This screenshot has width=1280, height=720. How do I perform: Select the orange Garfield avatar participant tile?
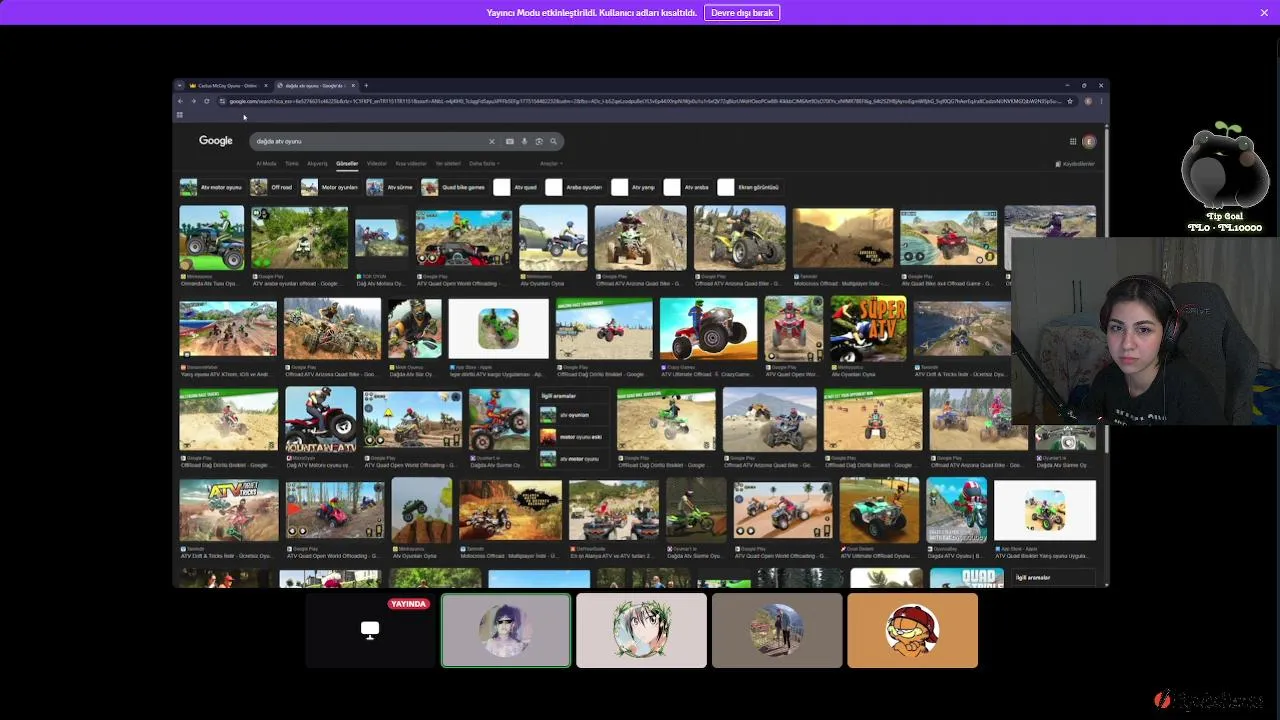[912, 631]
